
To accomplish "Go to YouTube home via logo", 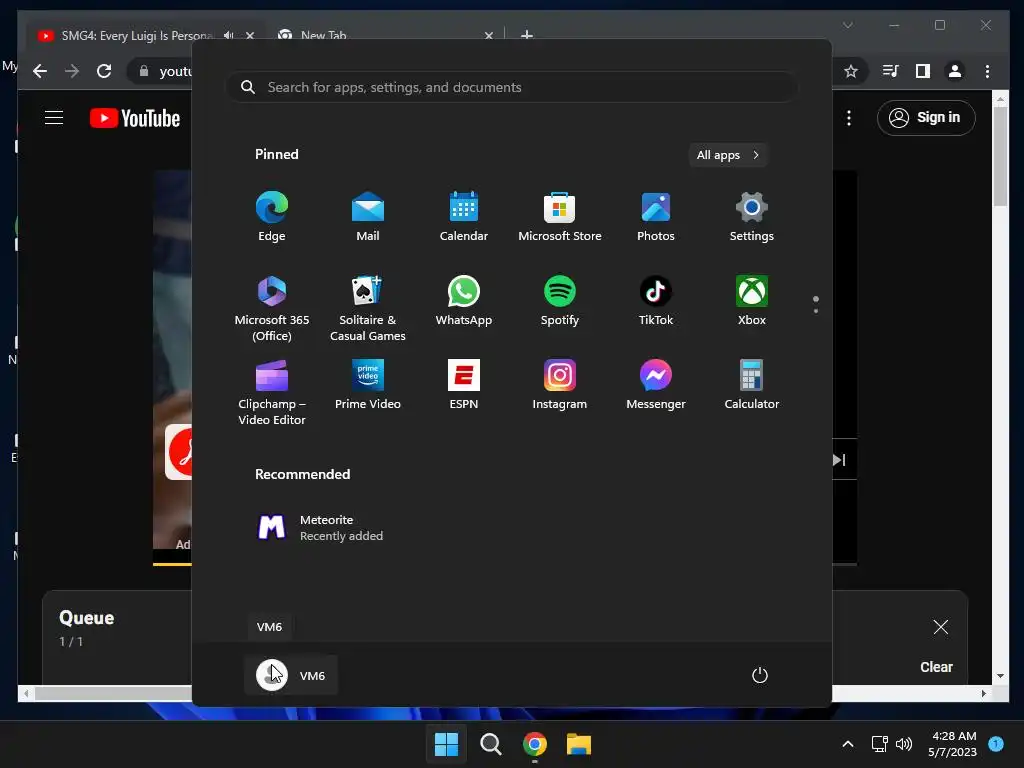I will pos(135,118).
